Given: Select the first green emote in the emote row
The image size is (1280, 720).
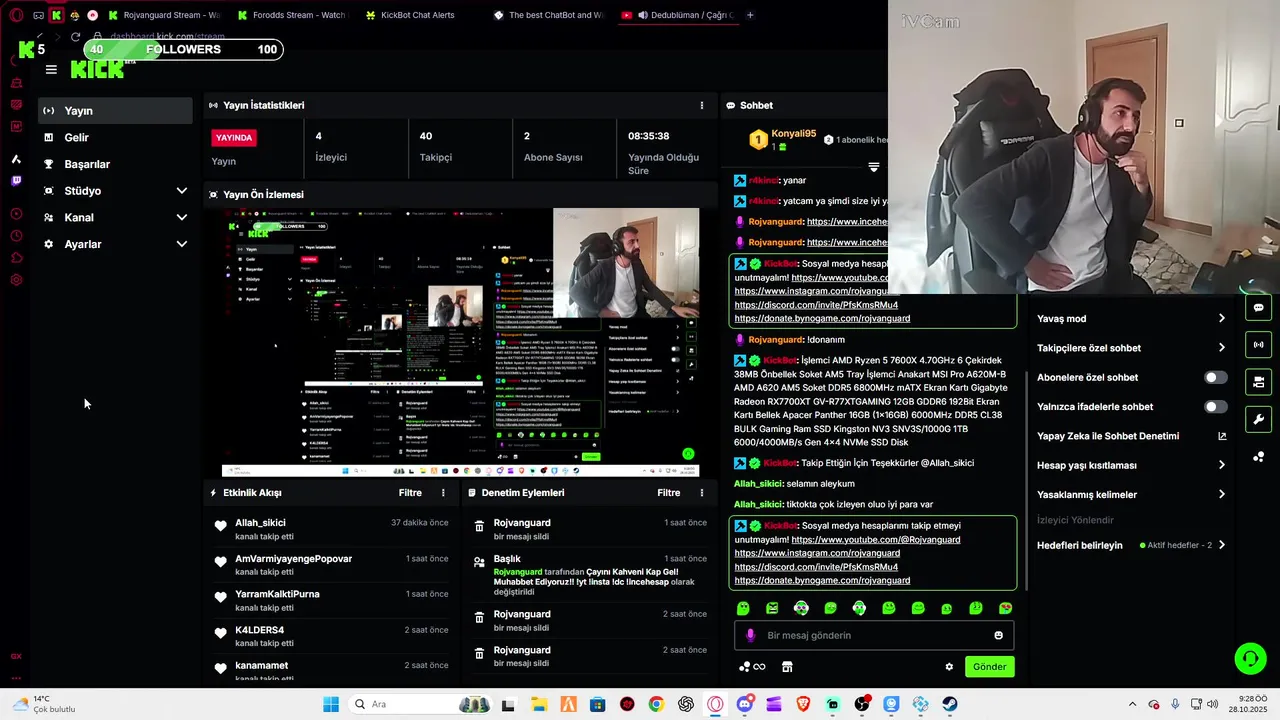Looking at the screenshot, I should (743, 608).
